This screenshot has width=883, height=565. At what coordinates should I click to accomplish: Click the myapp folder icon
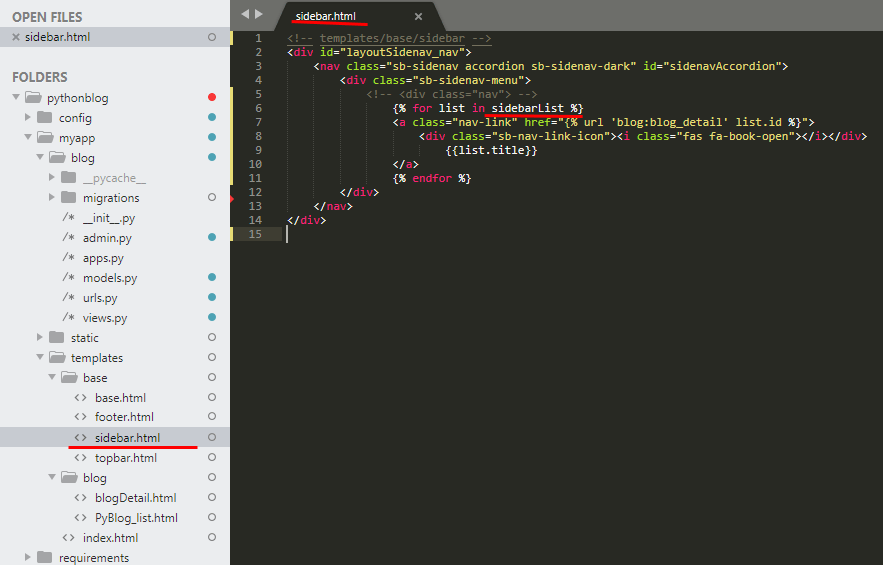coord(45,137)
